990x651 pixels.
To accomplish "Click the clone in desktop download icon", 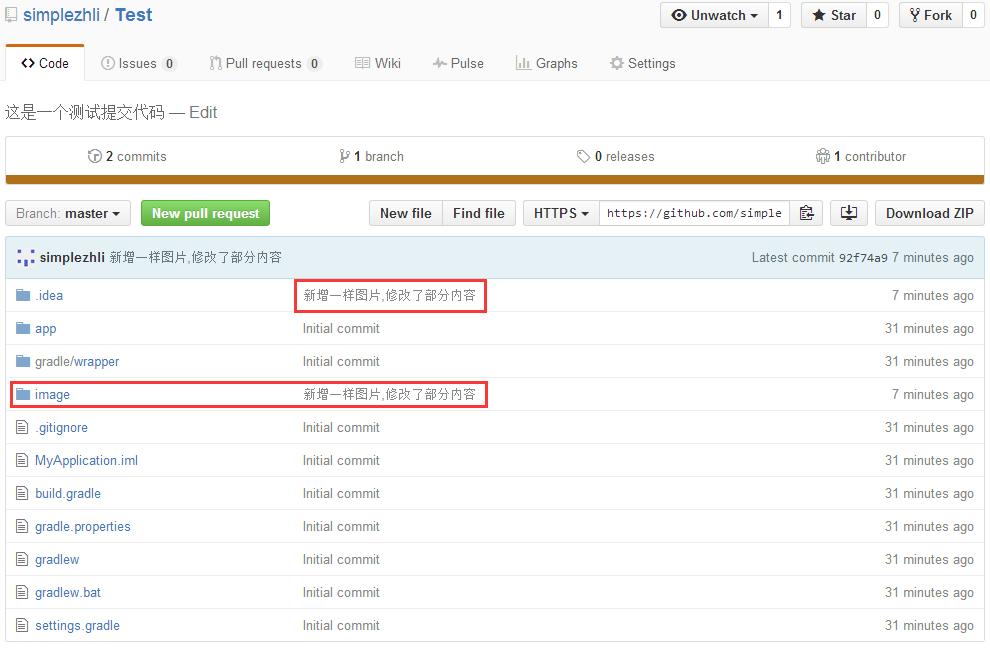I will (849, 213).
